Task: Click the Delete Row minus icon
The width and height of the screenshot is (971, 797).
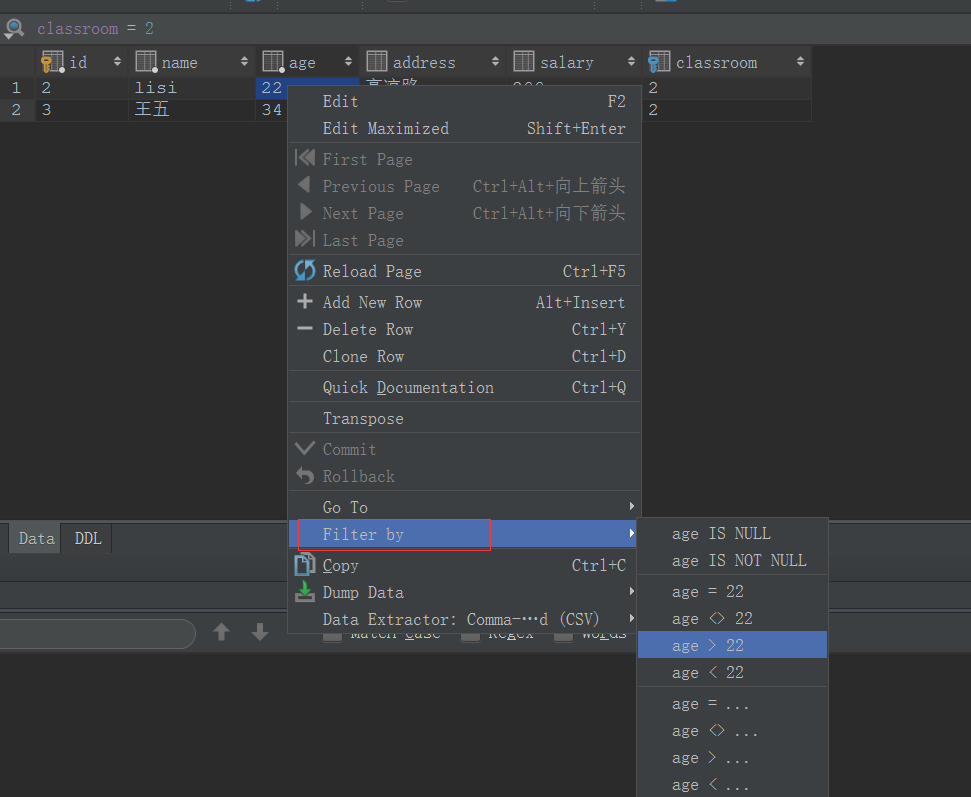Action: click(x=304, y=329)
